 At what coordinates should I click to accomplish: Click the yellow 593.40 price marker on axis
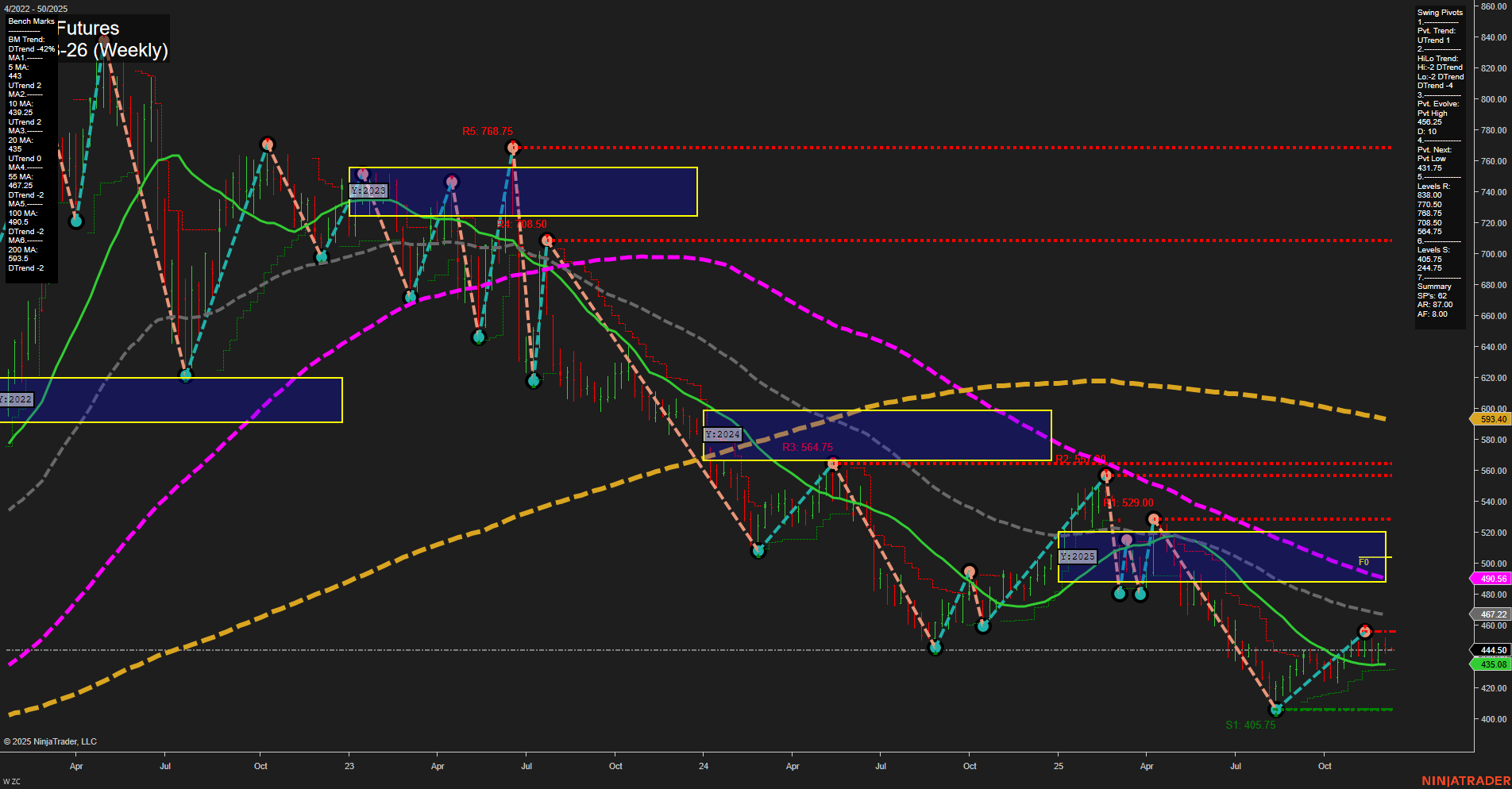pyautogui.click(x=1491, y=419)
